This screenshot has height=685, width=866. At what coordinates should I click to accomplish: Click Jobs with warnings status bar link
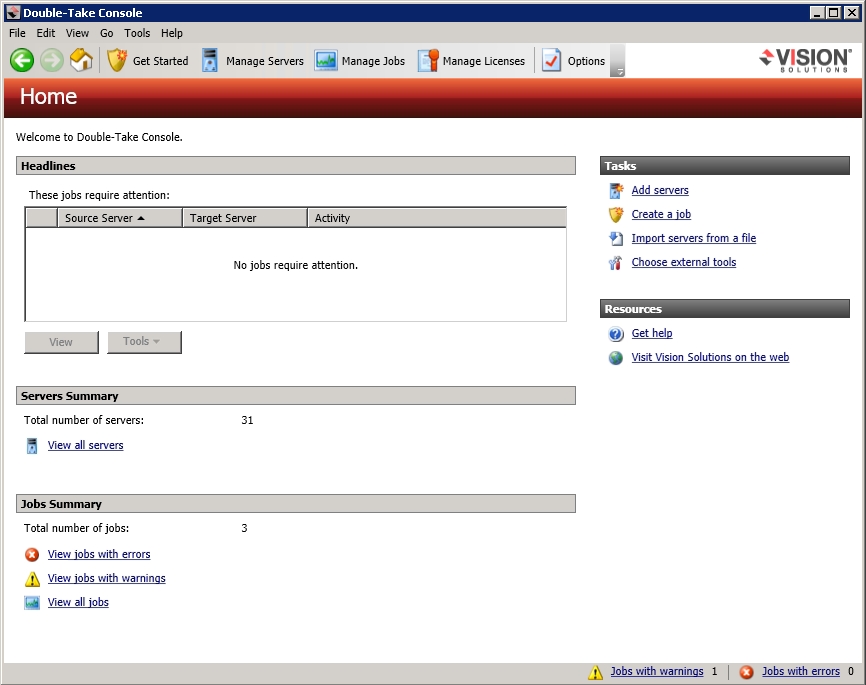(x=657, y=671)
